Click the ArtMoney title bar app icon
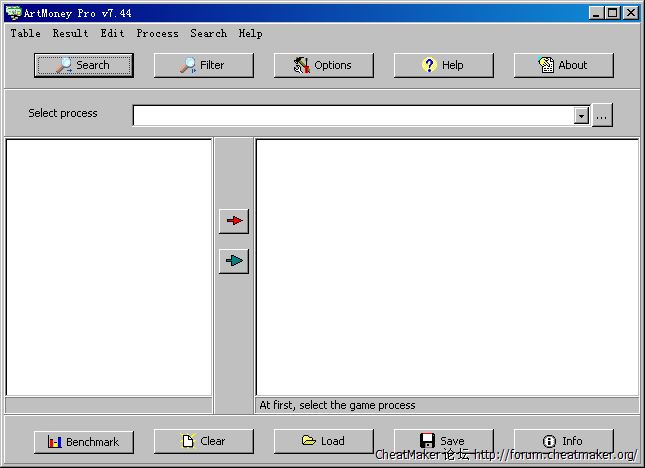 [12, 13]
